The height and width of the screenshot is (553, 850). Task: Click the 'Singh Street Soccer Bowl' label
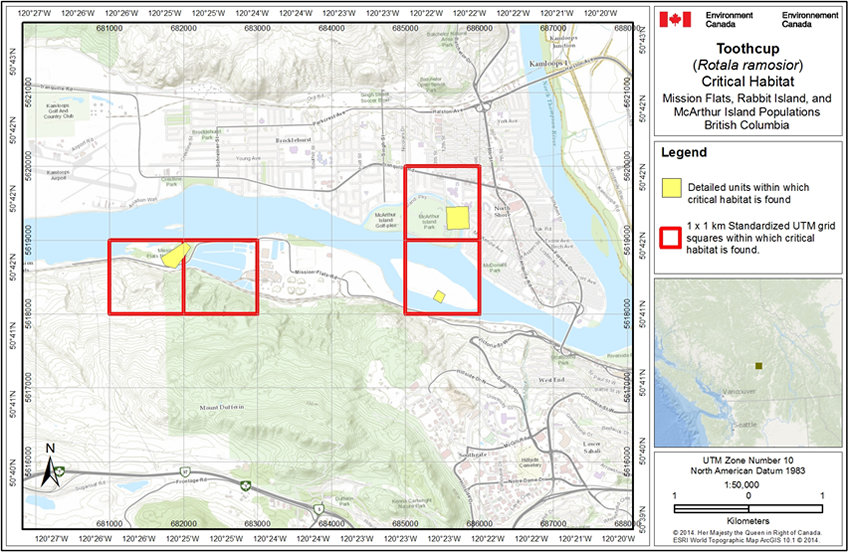(375, 97)
